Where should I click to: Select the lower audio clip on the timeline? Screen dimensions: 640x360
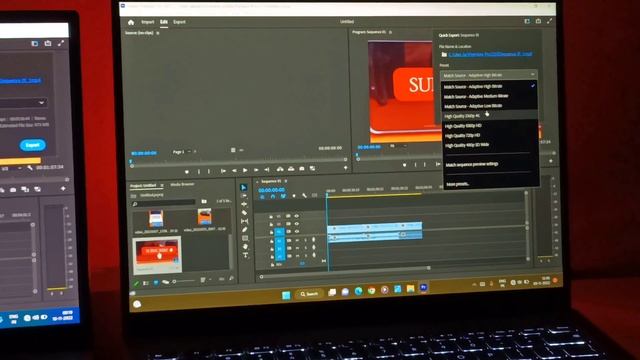click(x=375, y=236)
